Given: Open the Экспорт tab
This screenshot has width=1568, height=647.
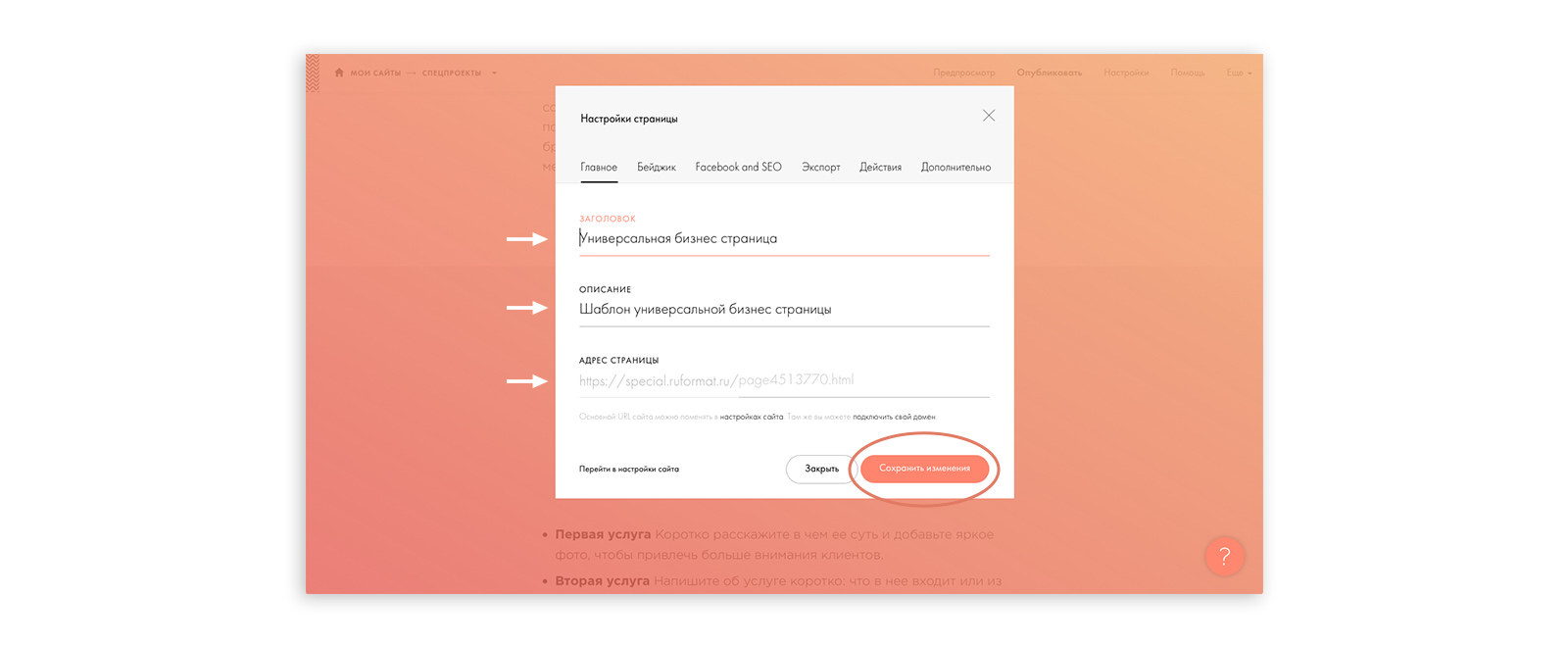Looking at the screenshot, I should point(821,168).
